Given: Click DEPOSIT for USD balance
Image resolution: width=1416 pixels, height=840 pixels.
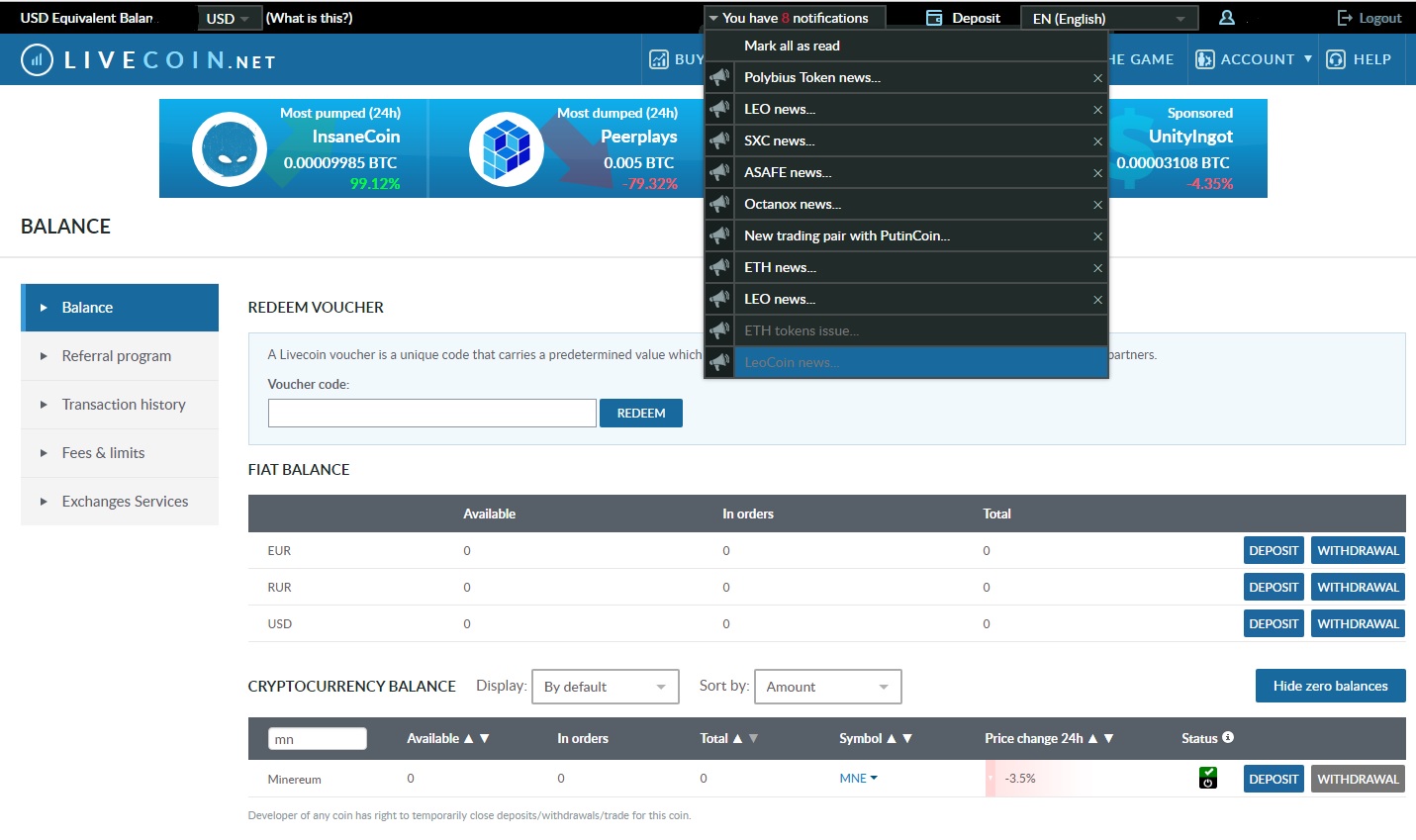Looking at the screenshot, I should (x=1274, y=623).
